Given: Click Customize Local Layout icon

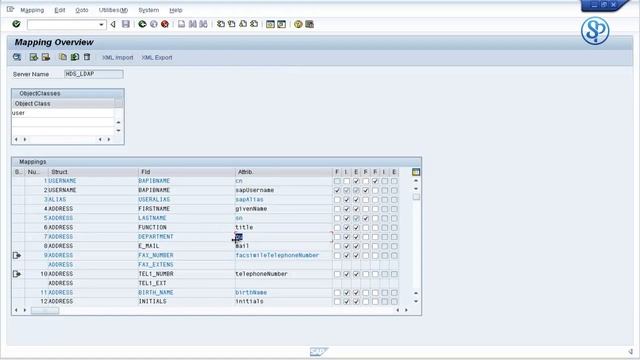Looking at the screenshot, I should (309, 24).
